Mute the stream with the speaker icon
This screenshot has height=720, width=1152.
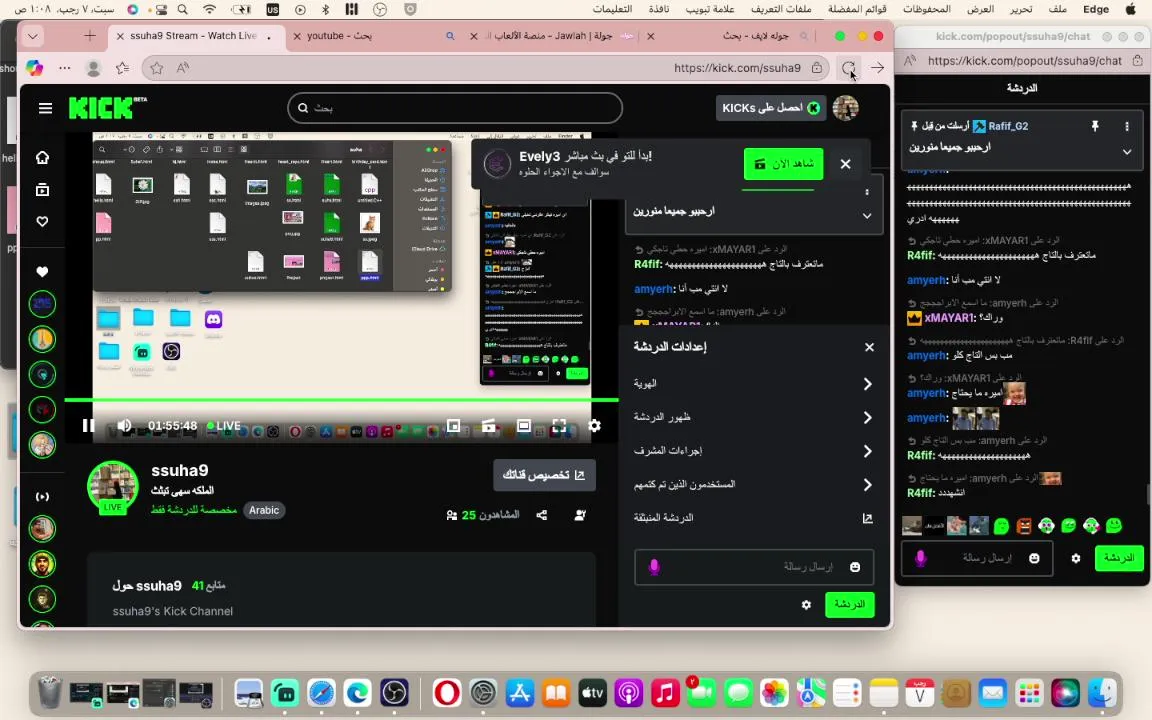tap(124, 425)
